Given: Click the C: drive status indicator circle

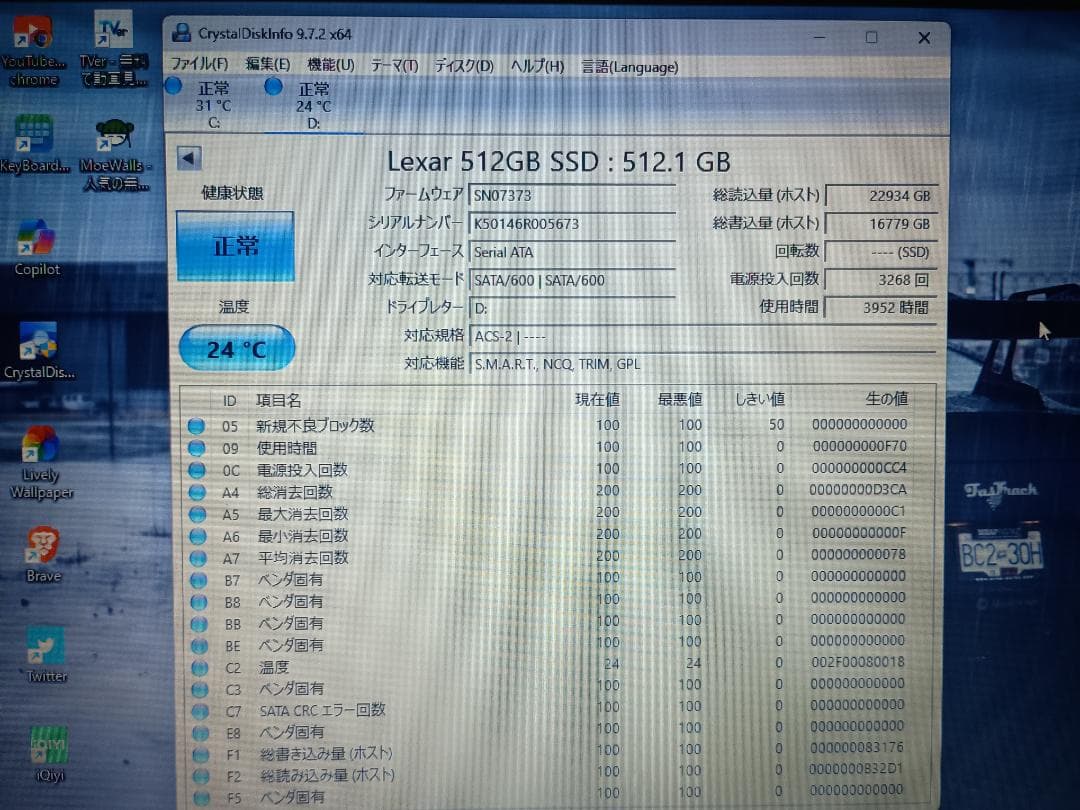Looking at the screenshot, I should coord(174,88).
